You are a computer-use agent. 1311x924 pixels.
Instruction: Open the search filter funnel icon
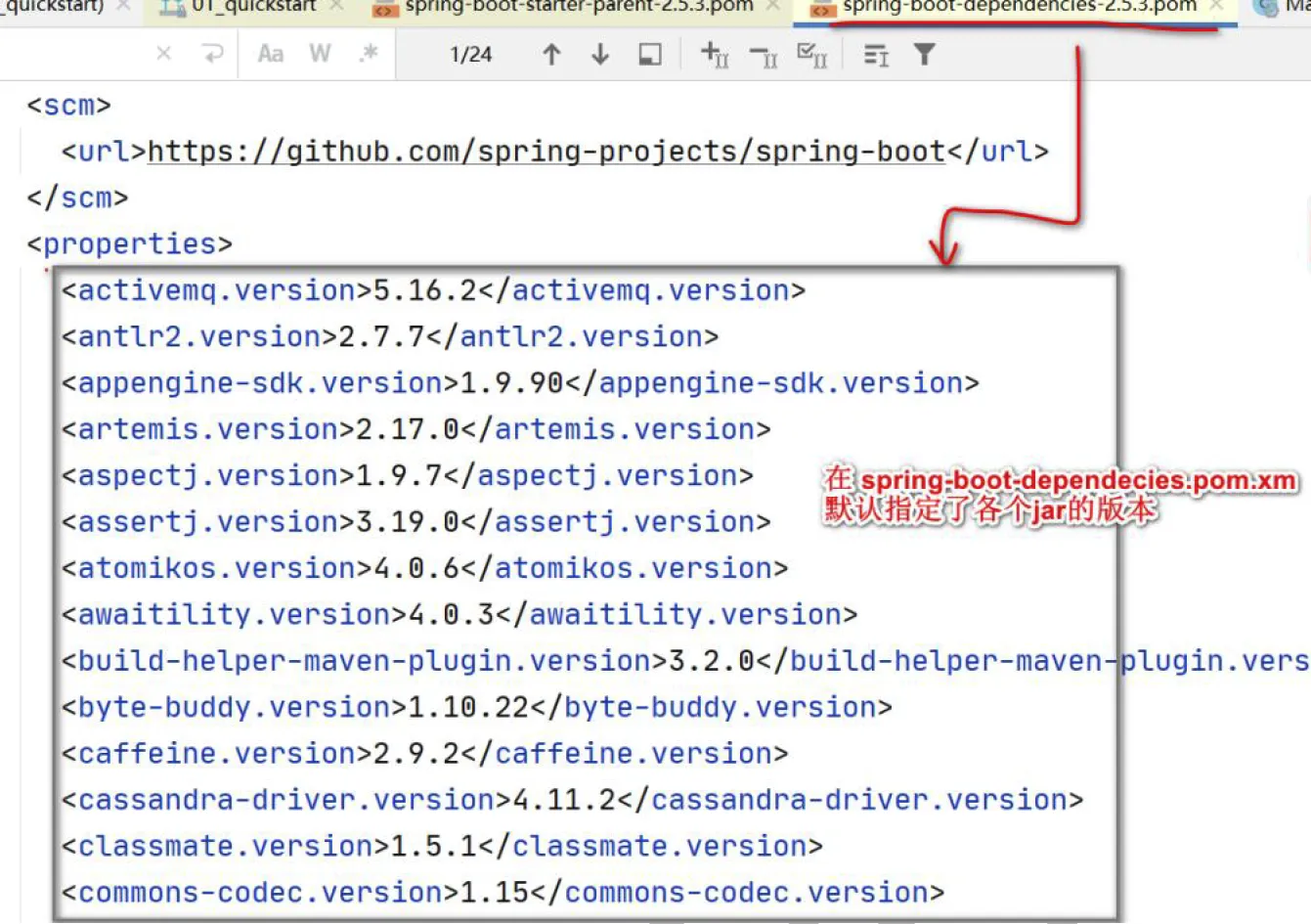[x=924, y=55]
